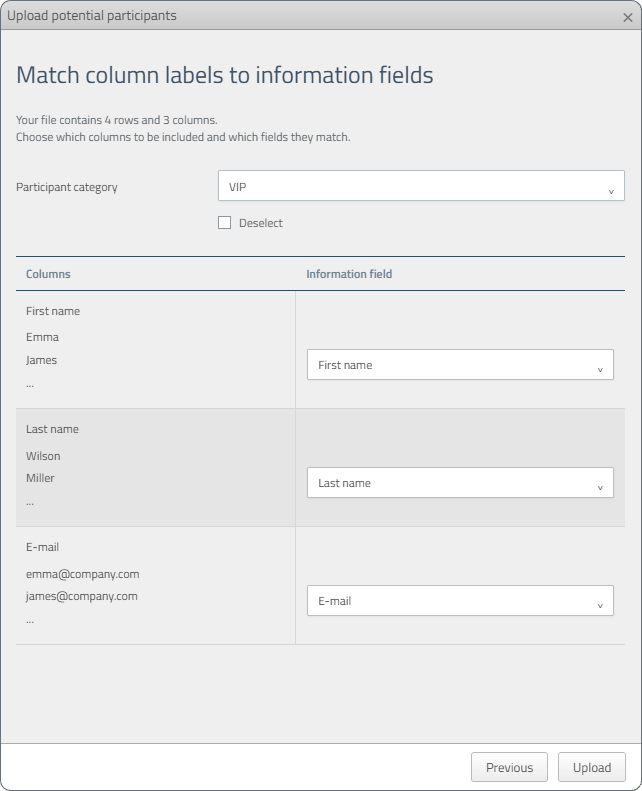Click the Participant category label

click(67, 187)
